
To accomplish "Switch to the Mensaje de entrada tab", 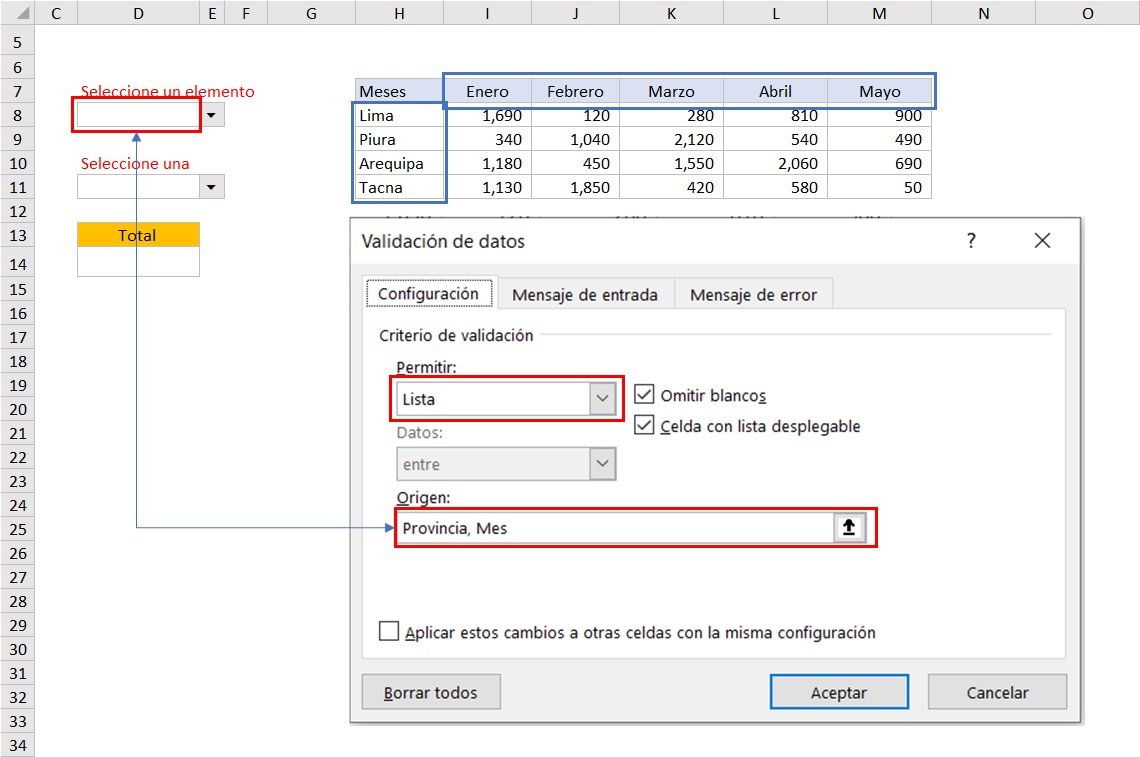I will (x=585, y=294).
